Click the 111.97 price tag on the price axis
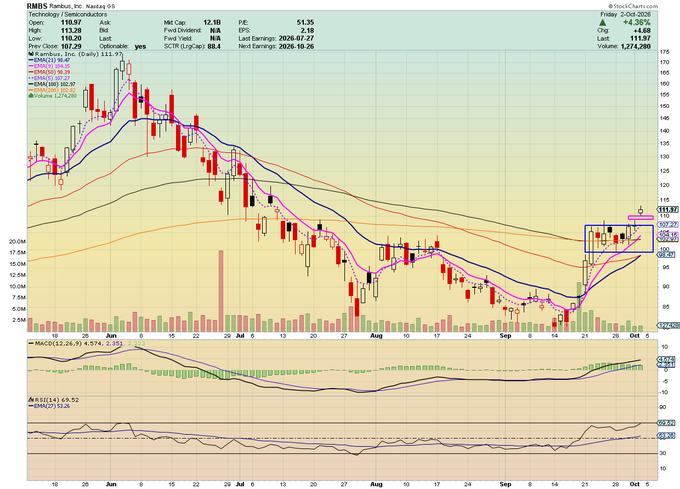This screenshot has height=489, width=680. point(668,210)
